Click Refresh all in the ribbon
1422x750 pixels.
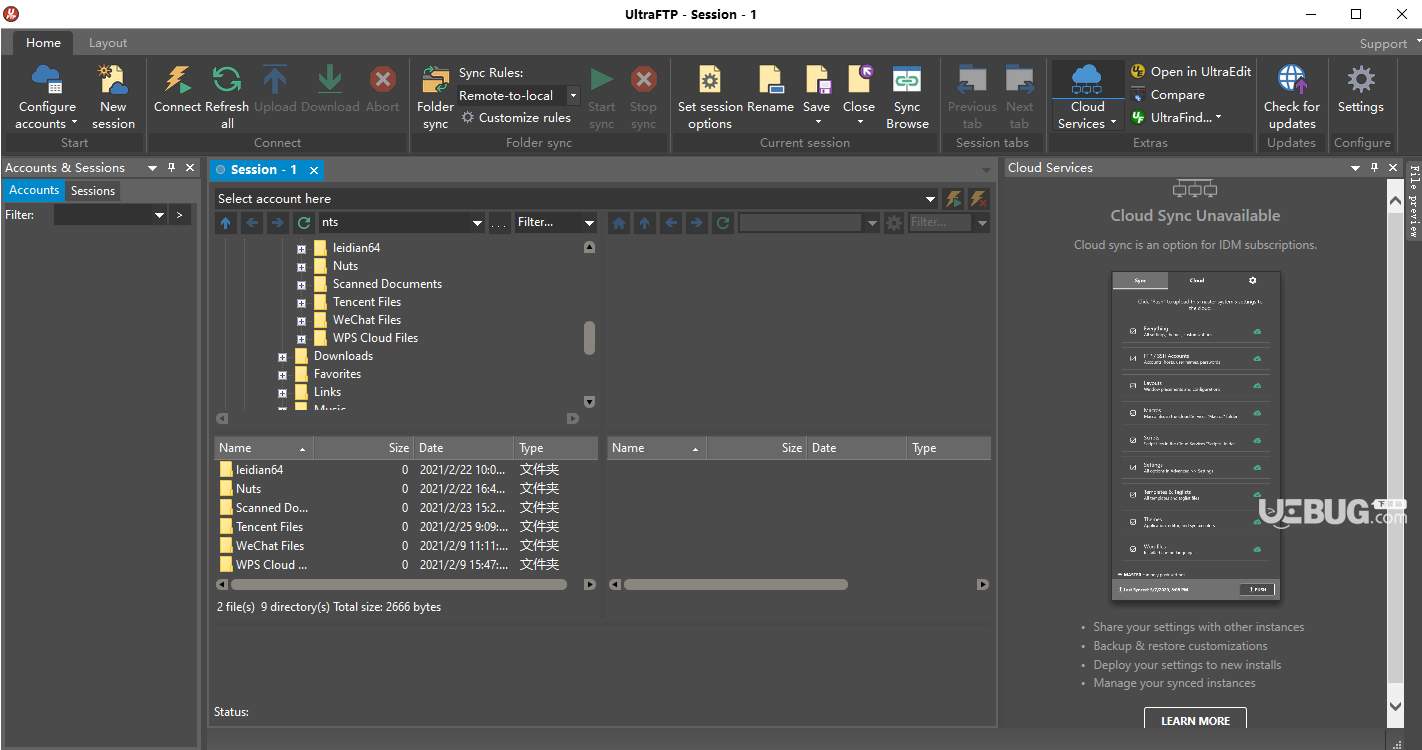pyautogui.click(x=227, y=97)
